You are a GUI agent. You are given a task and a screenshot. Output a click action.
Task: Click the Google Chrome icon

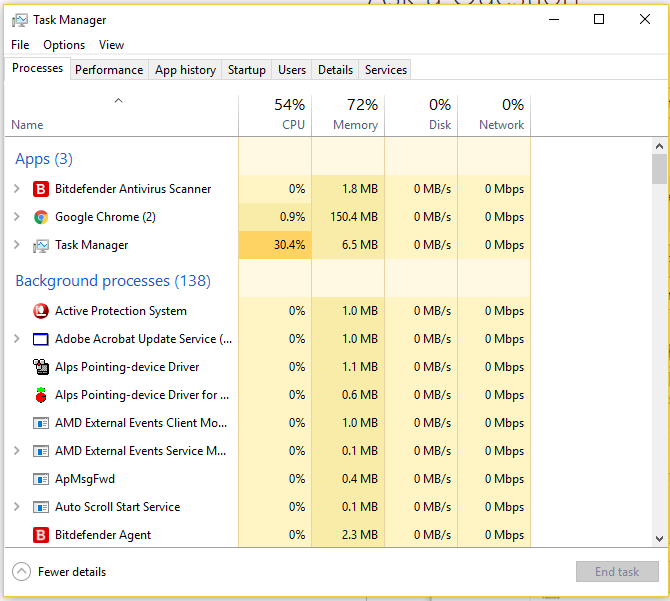tap(41, 217)
